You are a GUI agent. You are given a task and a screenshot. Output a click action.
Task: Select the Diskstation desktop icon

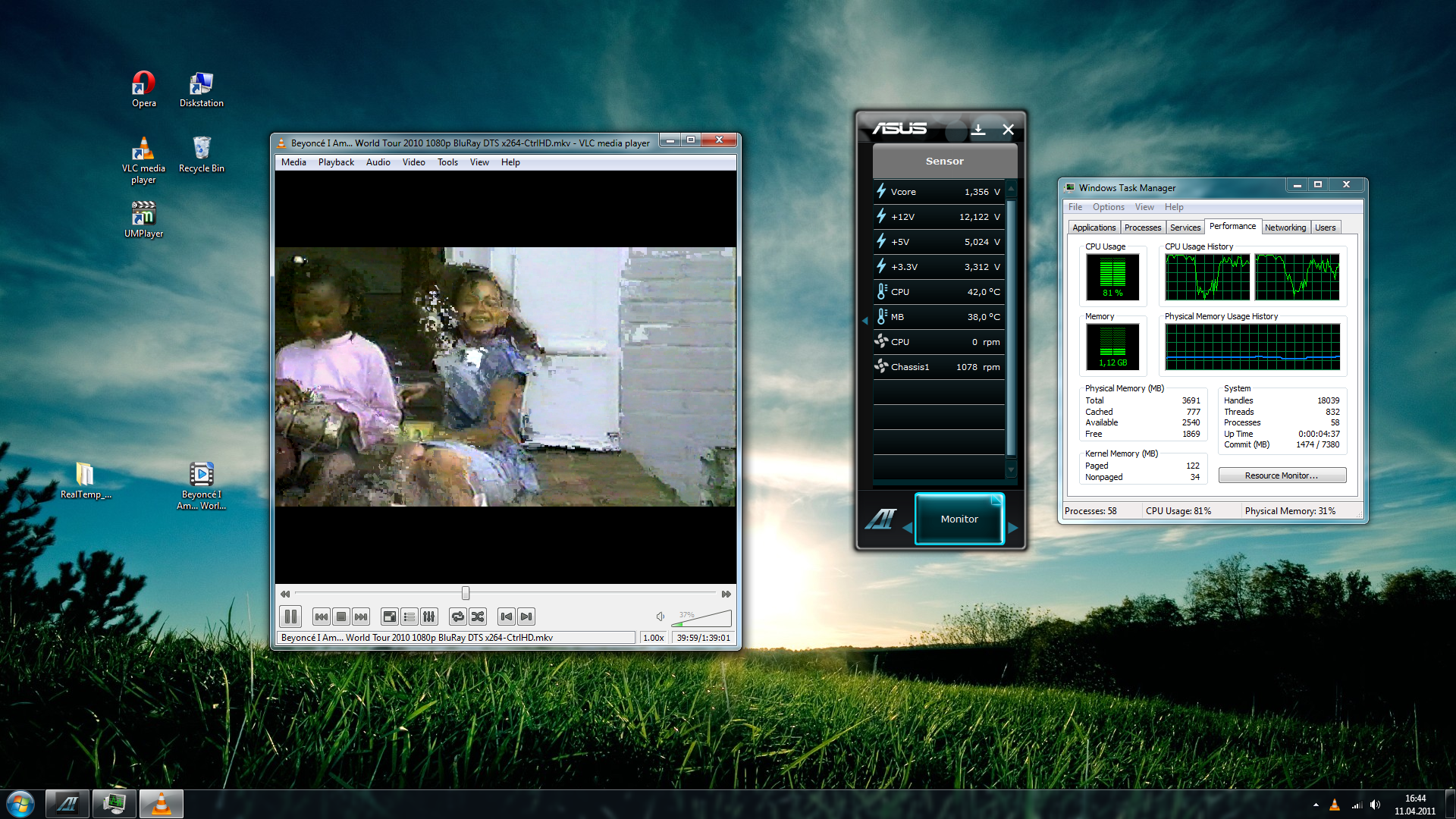point(201,89)
